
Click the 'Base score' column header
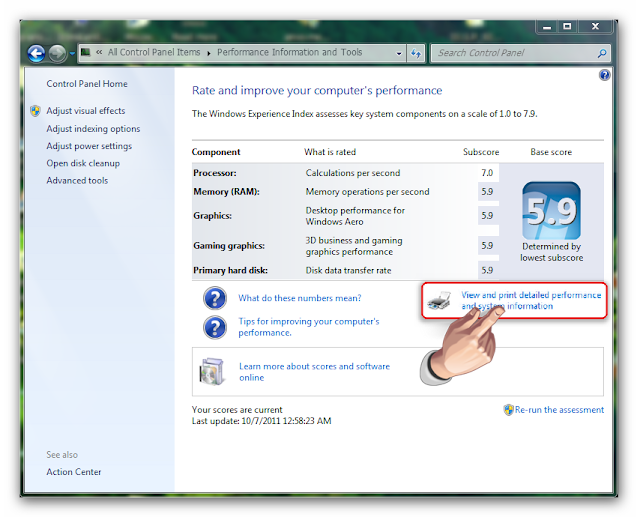(x=551, y=152)
